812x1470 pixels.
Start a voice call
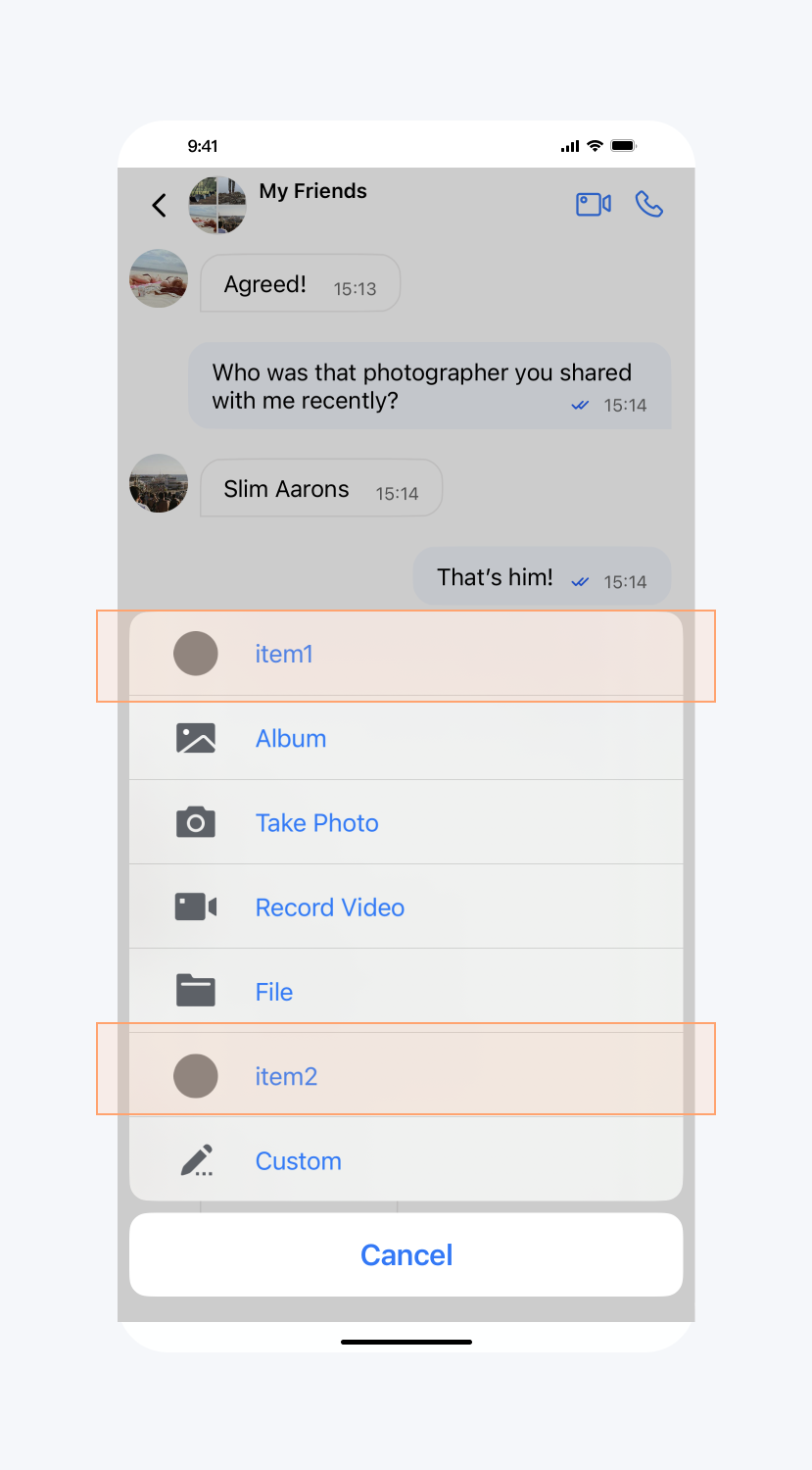[x=648, y=204]
